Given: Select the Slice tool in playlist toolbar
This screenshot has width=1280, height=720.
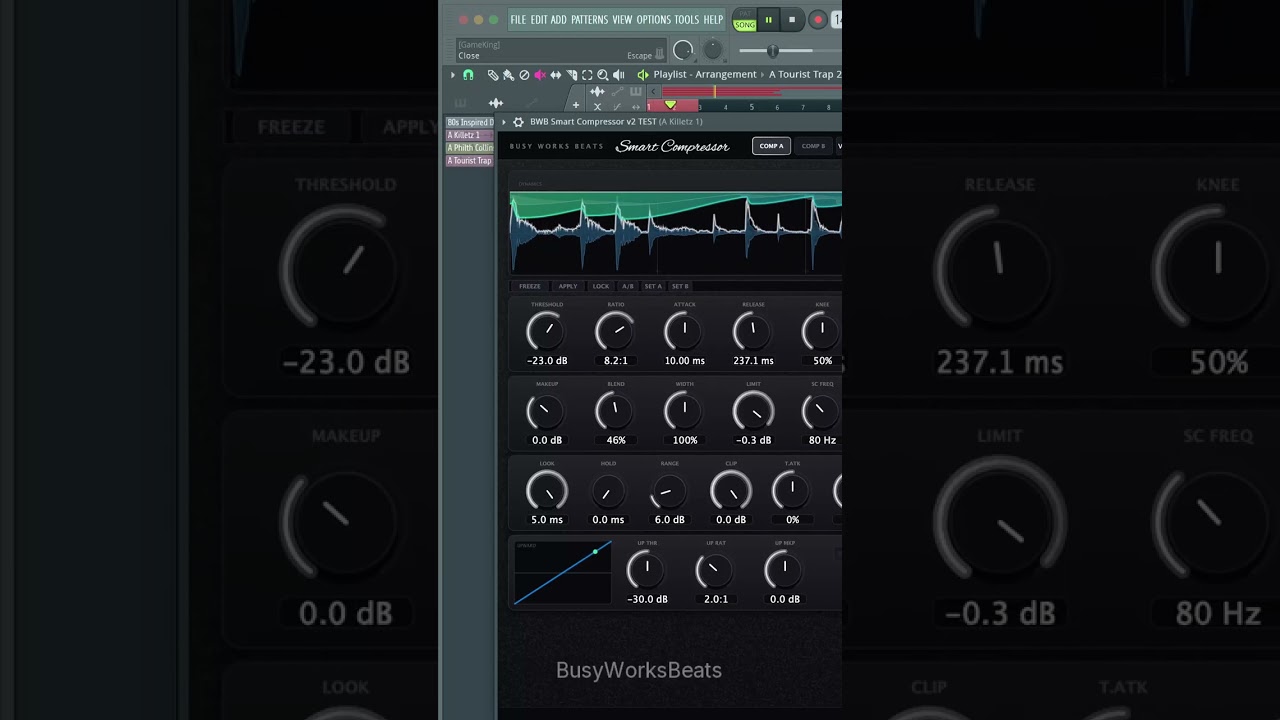Looking at the screenshot, I should tap(572, 75).
